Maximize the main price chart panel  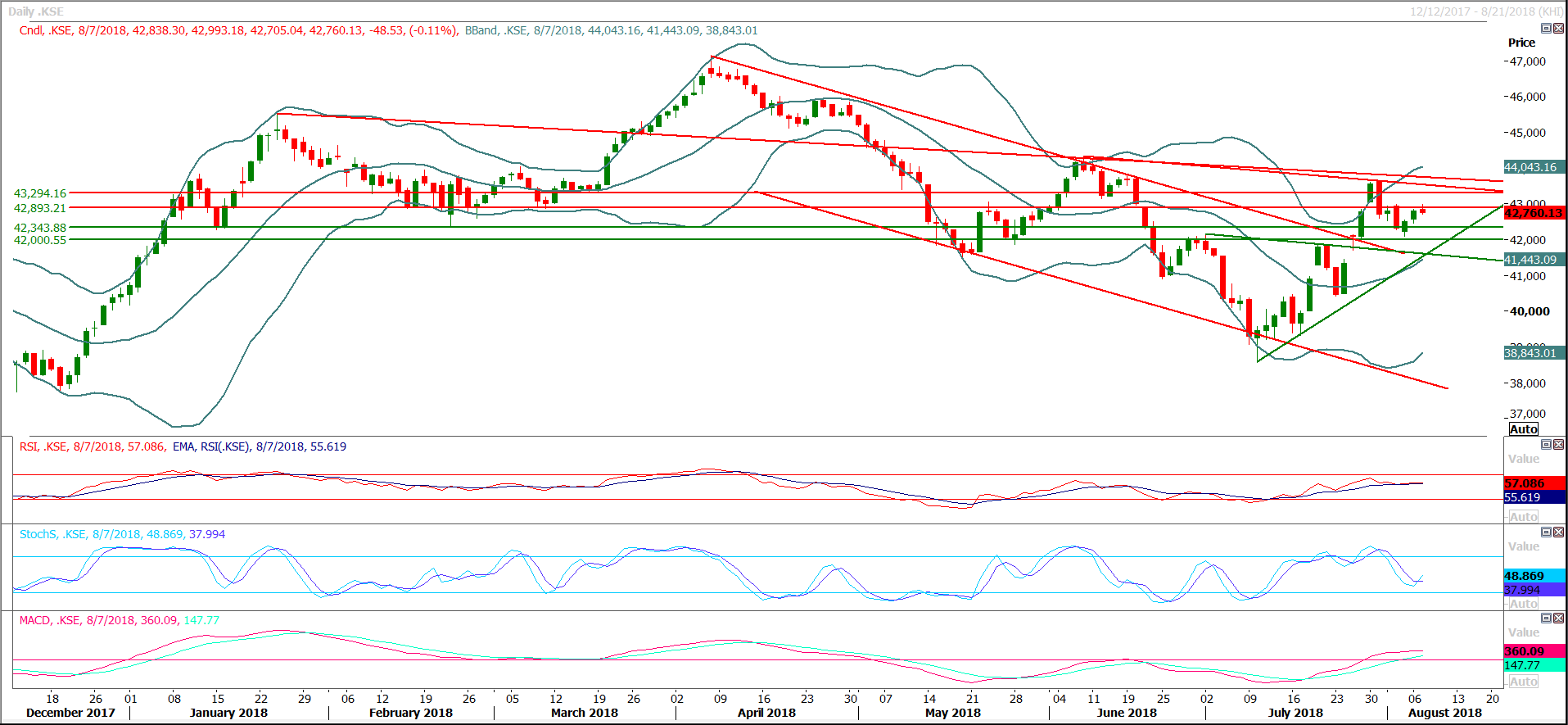[1546, 29]
